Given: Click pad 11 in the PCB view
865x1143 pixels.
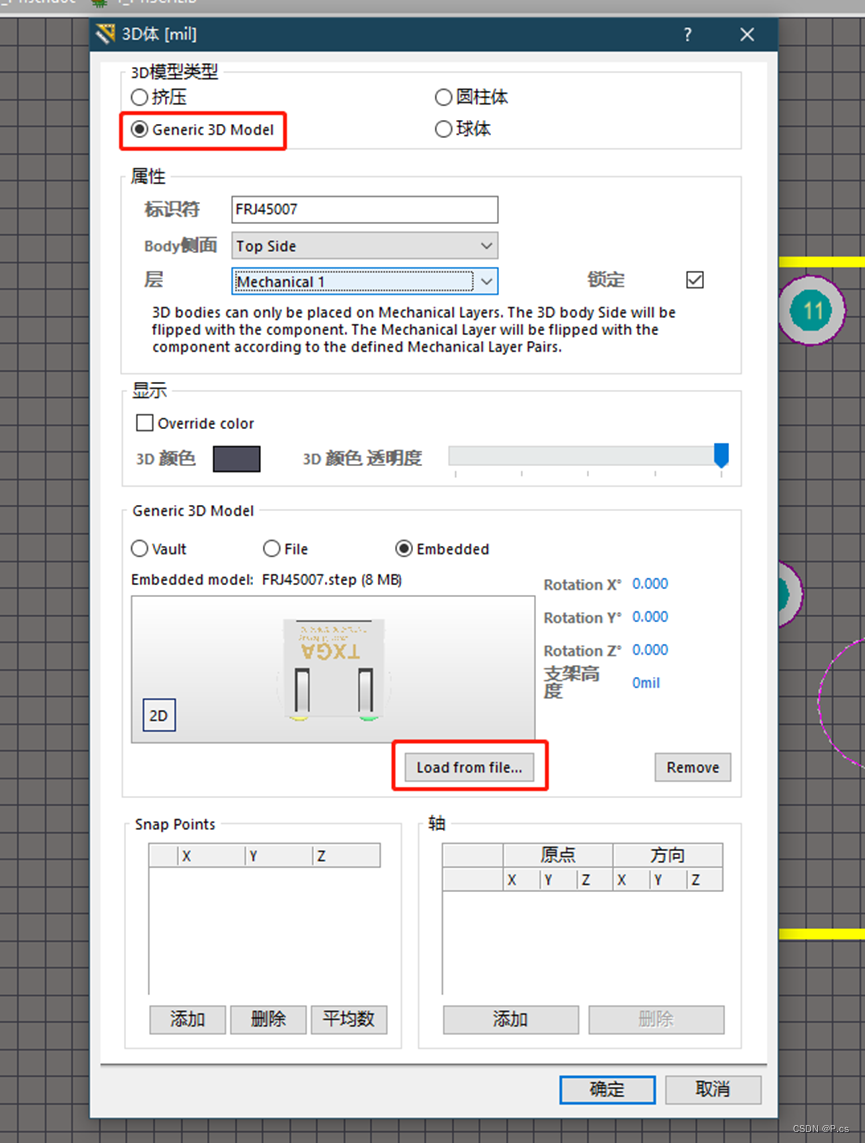Looking at the screenshot, I should 812,311.
